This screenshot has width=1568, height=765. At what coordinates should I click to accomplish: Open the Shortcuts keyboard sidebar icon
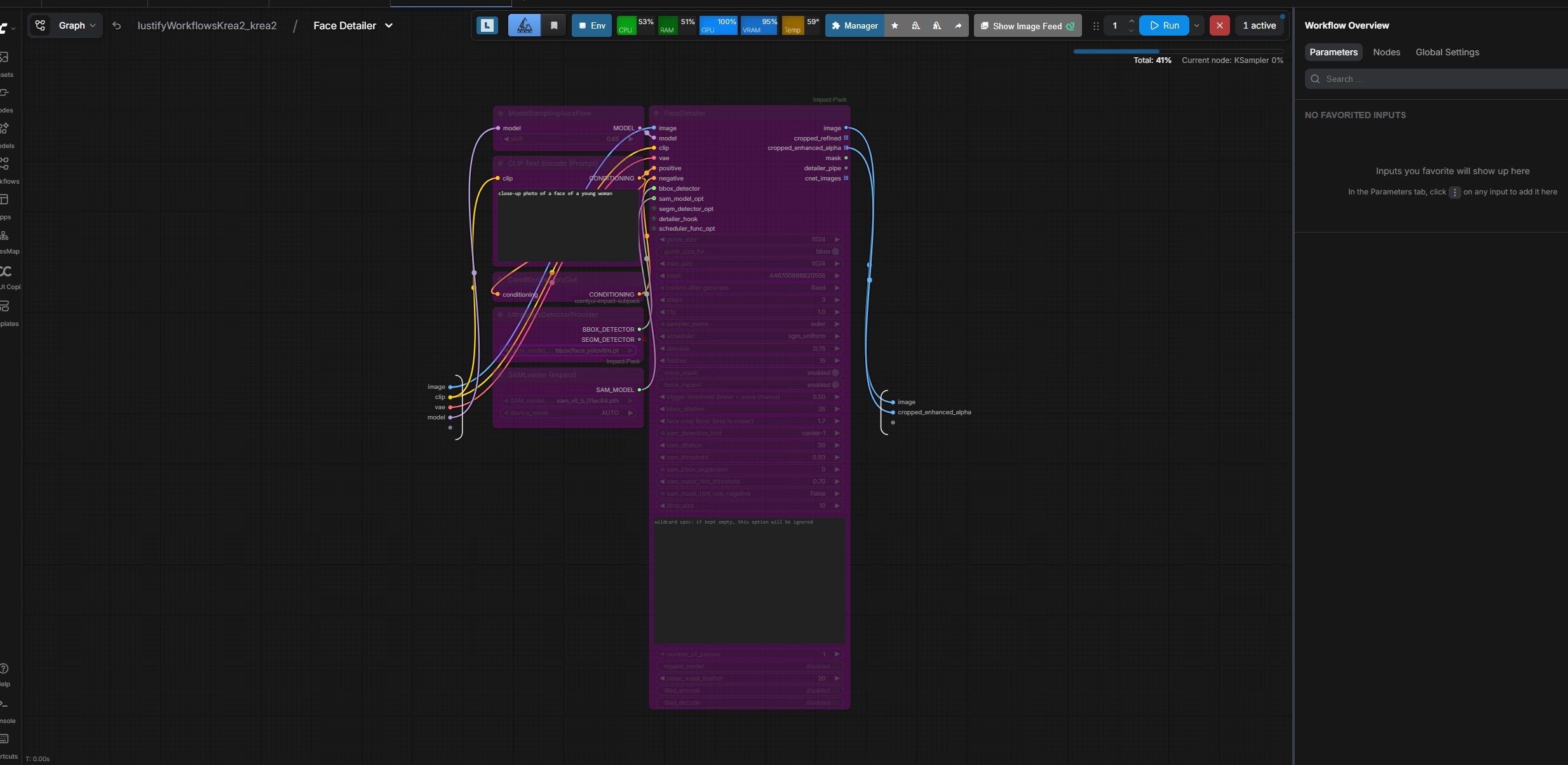4,746
